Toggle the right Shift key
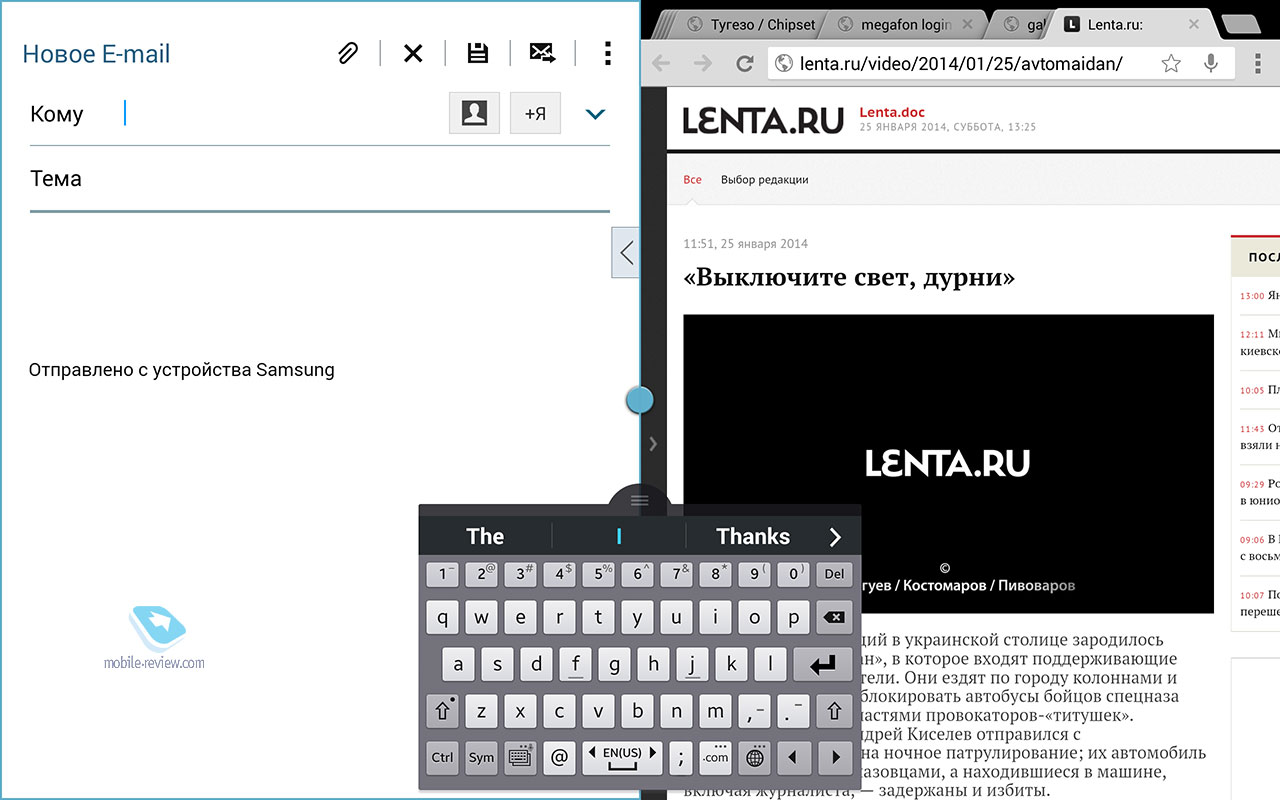The width and height of the screenshot is (1280, 800). click(833, 712)
